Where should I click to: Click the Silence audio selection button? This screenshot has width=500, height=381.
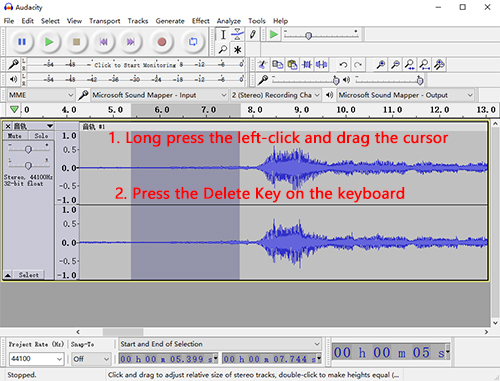[321, 64]
